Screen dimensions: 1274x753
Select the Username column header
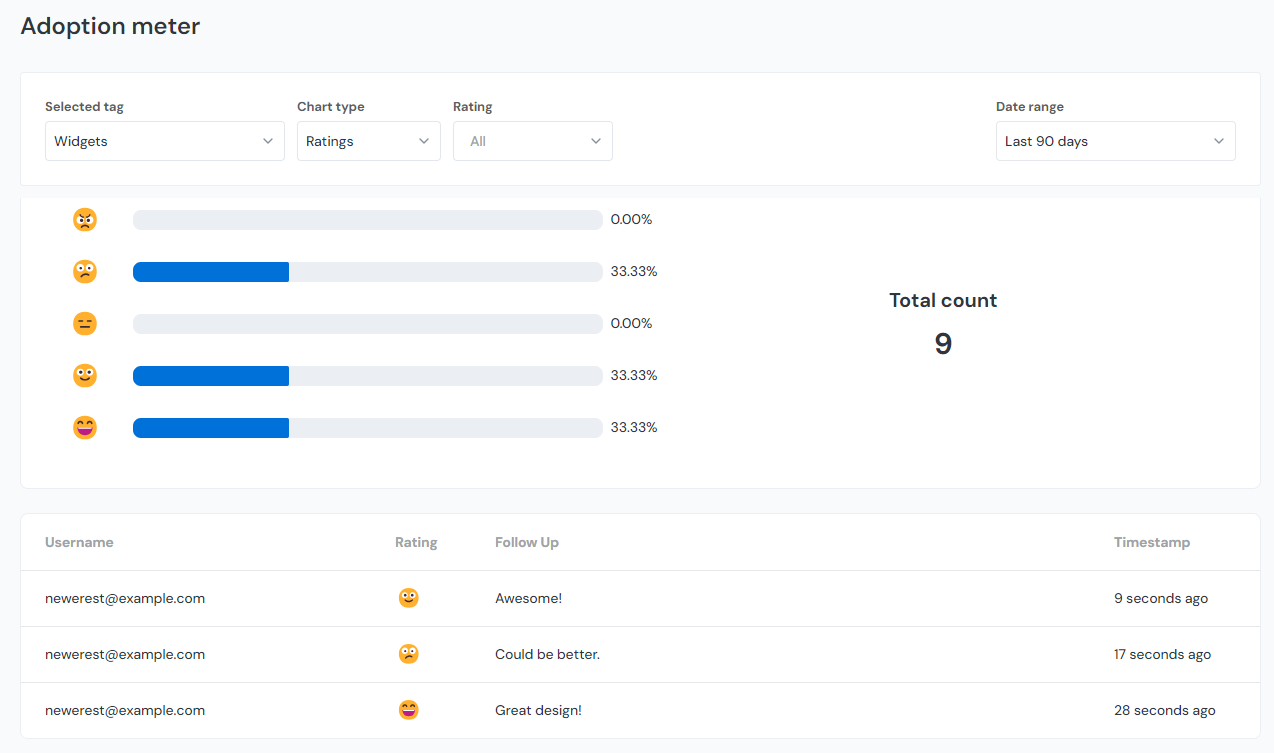[79, 542]
